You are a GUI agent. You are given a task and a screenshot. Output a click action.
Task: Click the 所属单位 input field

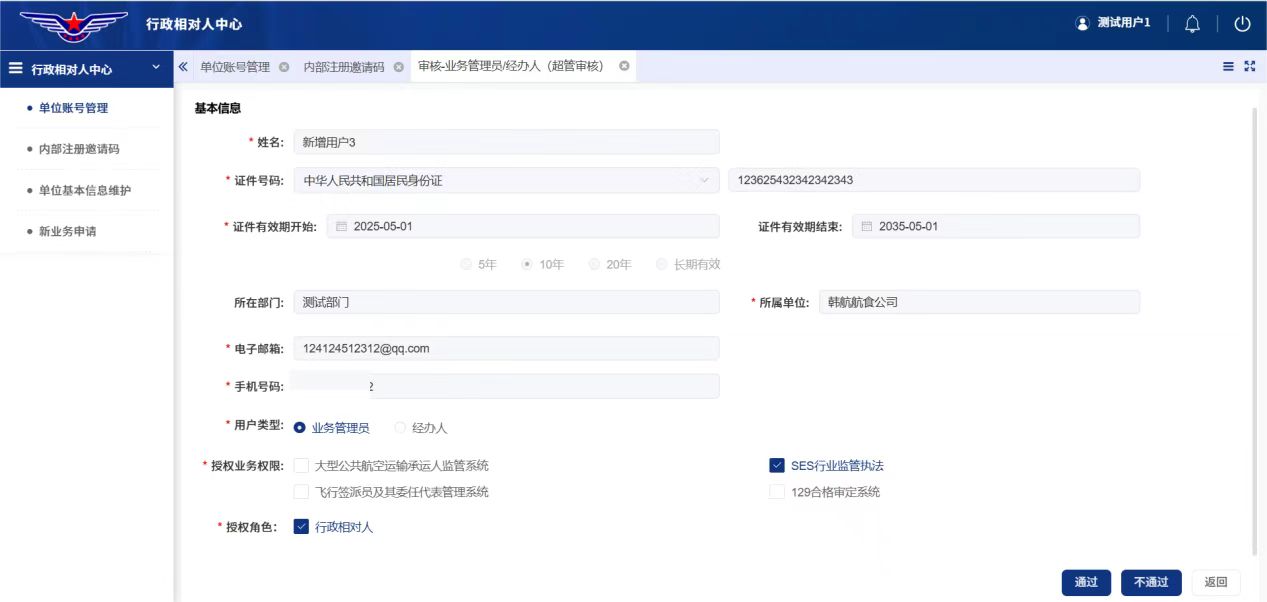point(979,302)
